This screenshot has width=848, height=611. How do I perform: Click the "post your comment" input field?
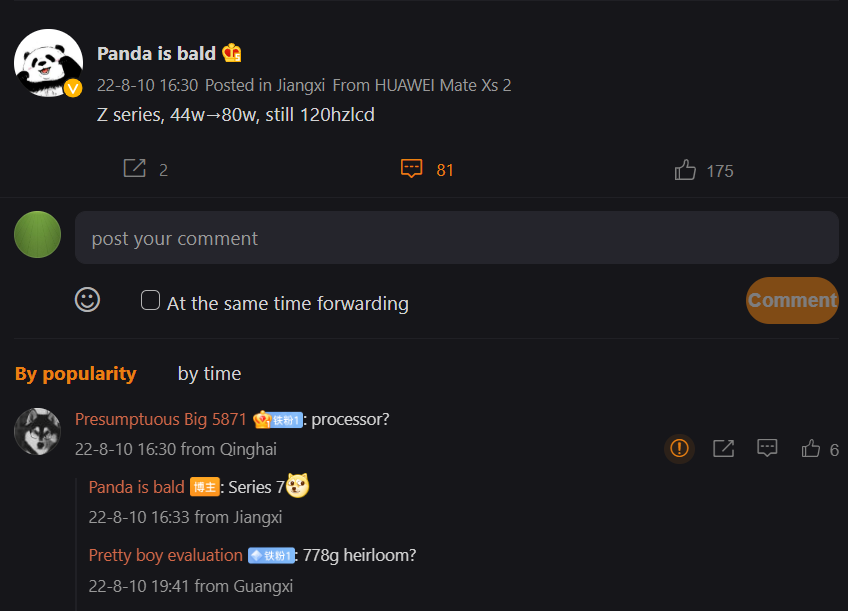456,238
